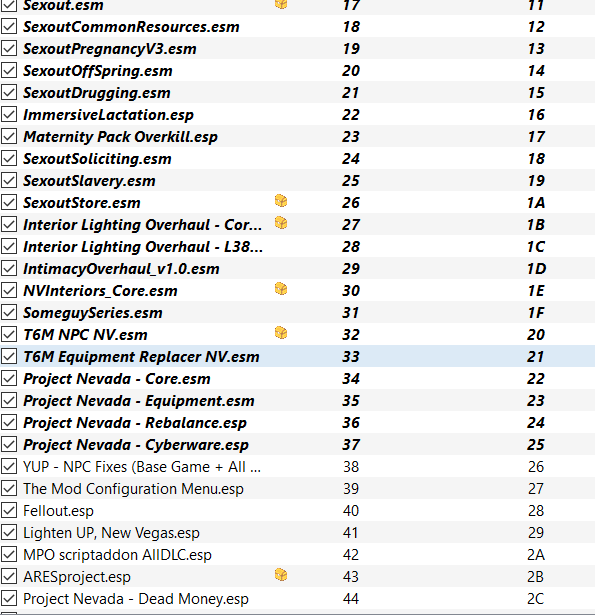Select Project Nevada - Cyberware.esp name
Image resolution: width=595 pixels, height=616 pixels.
[136, 445]
